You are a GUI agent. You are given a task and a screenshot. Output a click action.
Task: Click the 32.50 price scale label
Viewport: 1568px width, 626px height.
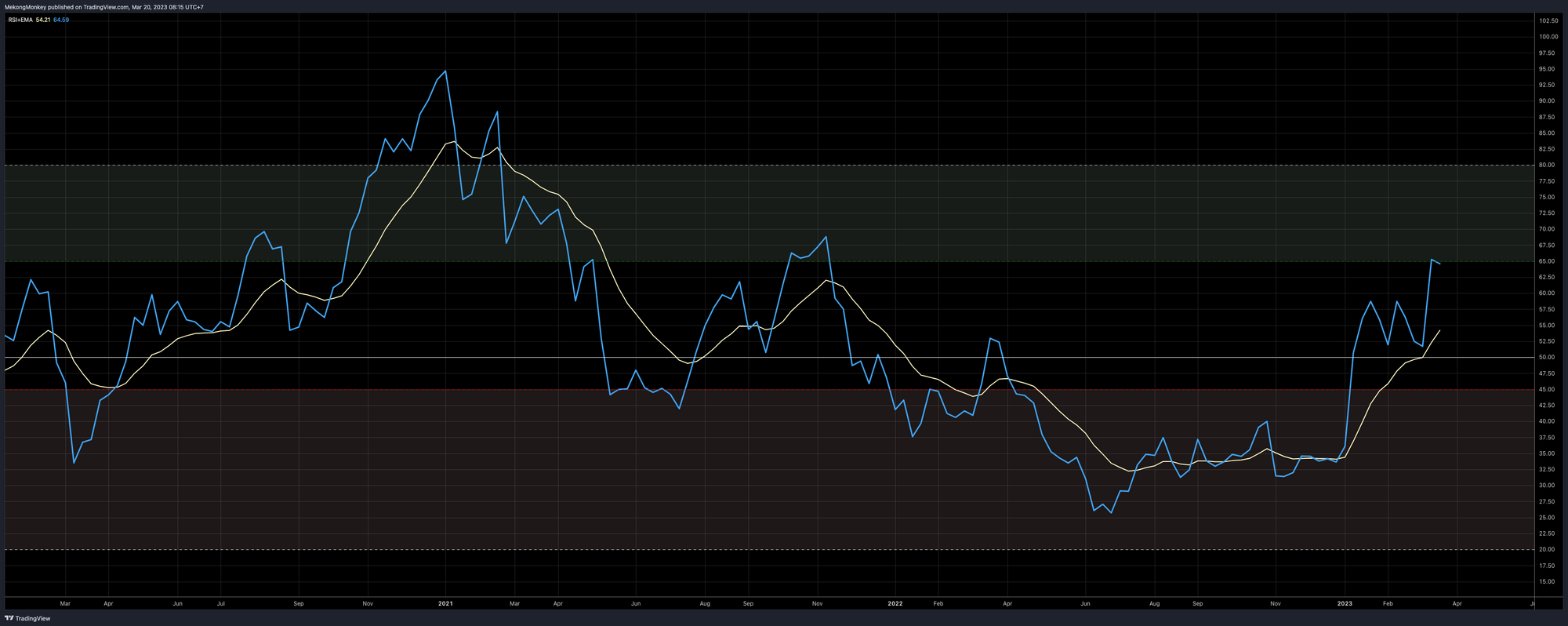[x=1547, y=470]
